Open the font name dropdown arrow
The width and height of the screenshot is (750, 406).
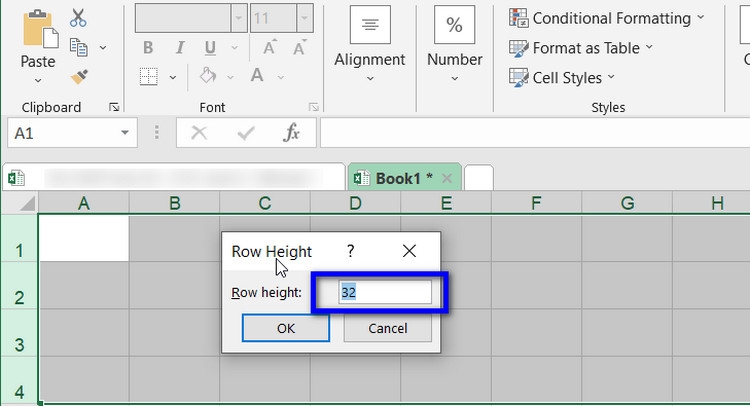click(x=239, y=18)
